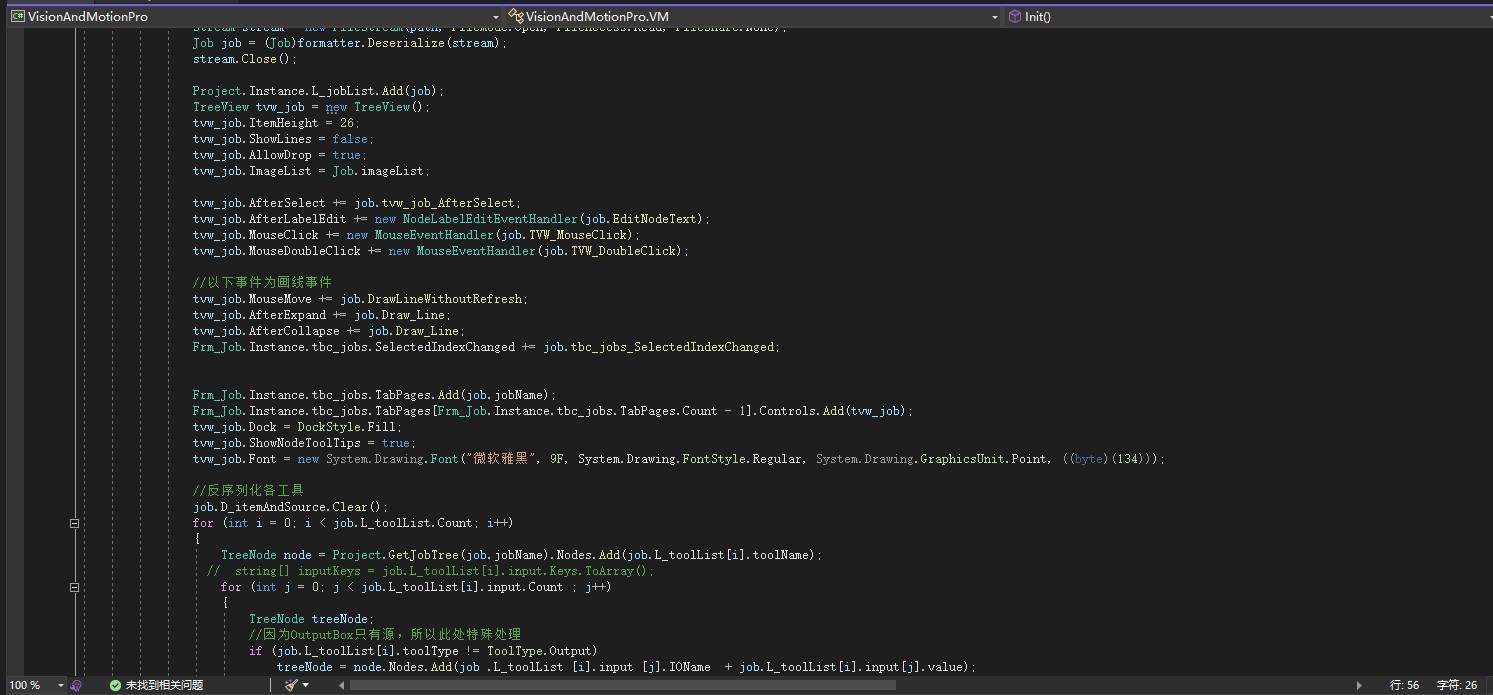Click "tbc_jobs_SelectedIndexChanged" handler name
This screenshot has height=695, width=1493.
tap(673, 347)
